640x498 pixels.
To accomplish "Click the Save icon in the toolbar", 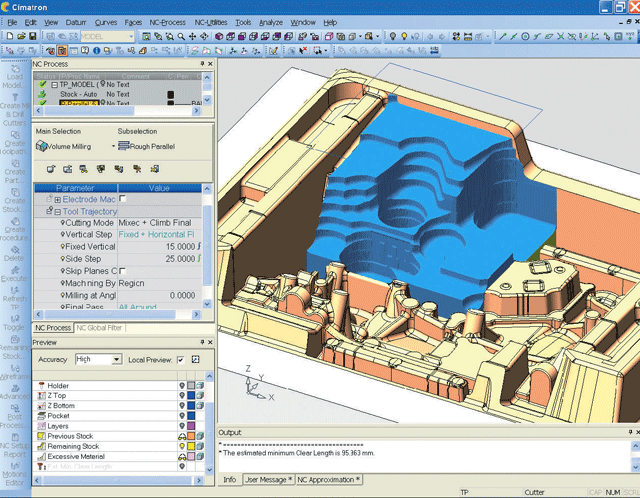I will [33, 36].
